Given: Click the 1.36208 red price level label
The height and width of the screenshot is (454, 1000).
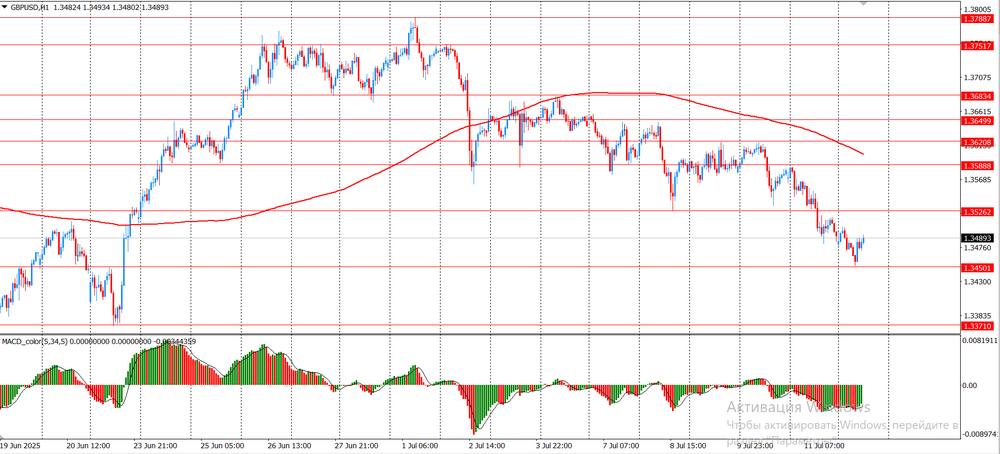Looking at the screenshot, I should point(977,142).
